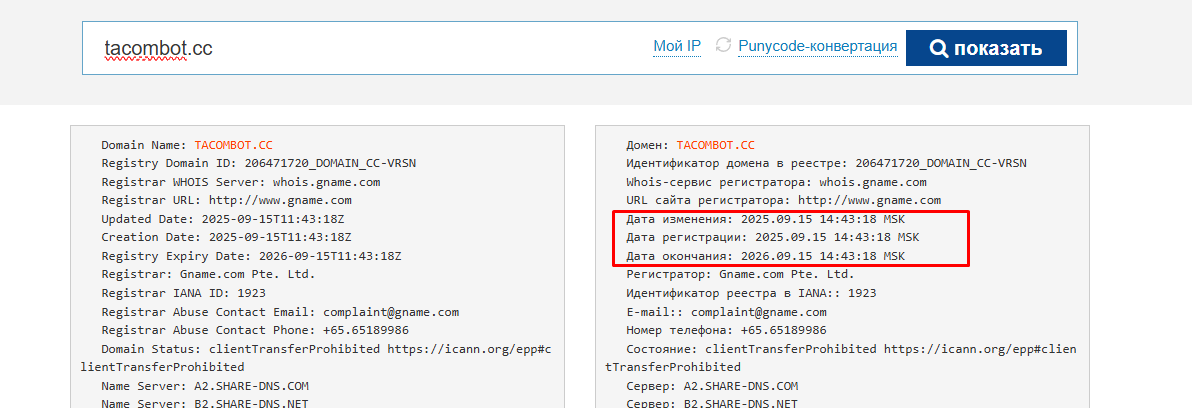Click complaint@gname.com in the E-mail:: line
1192x408 pixels.
768,311
